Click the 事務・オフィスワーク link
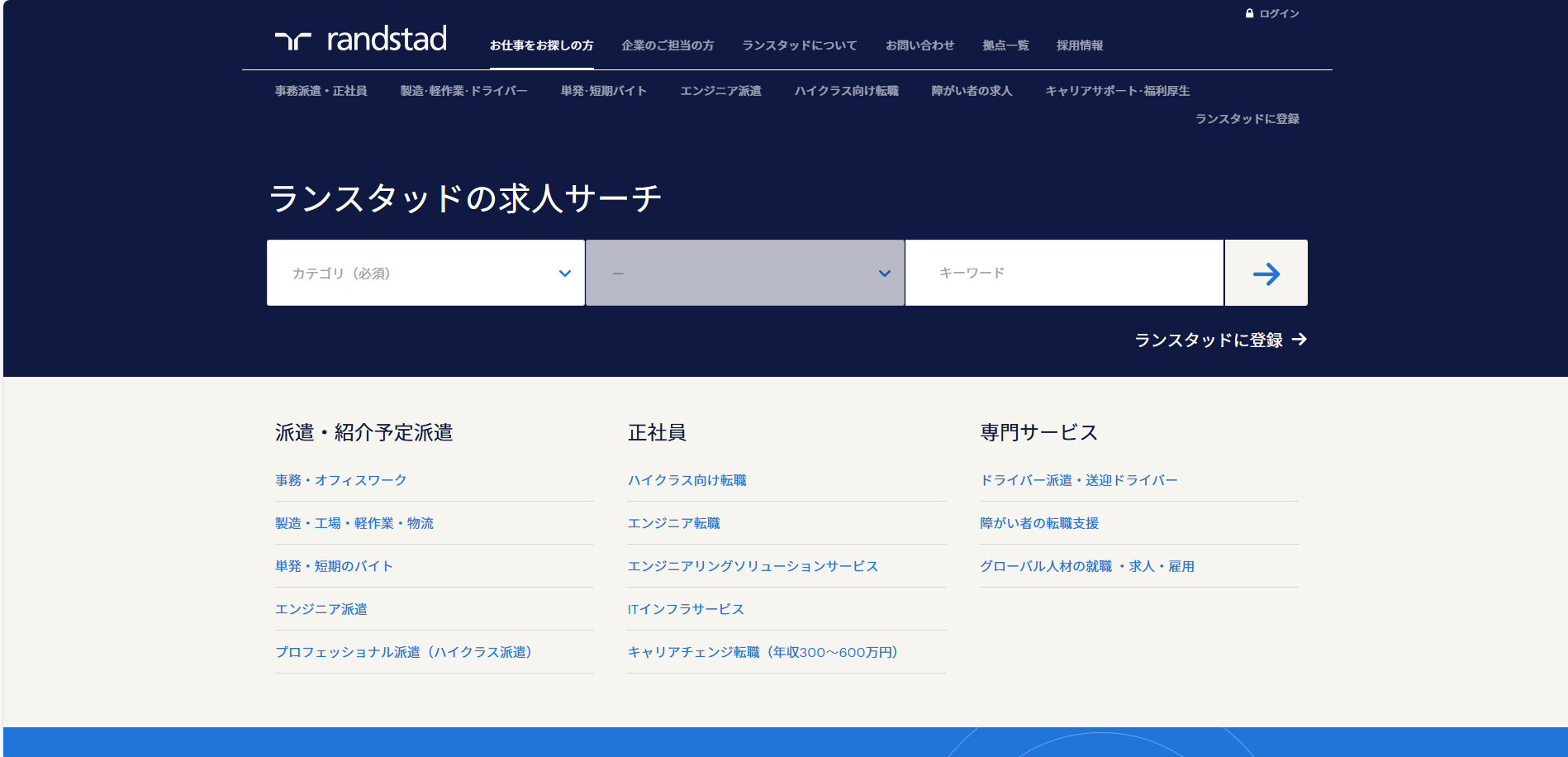 coord(340,480)
